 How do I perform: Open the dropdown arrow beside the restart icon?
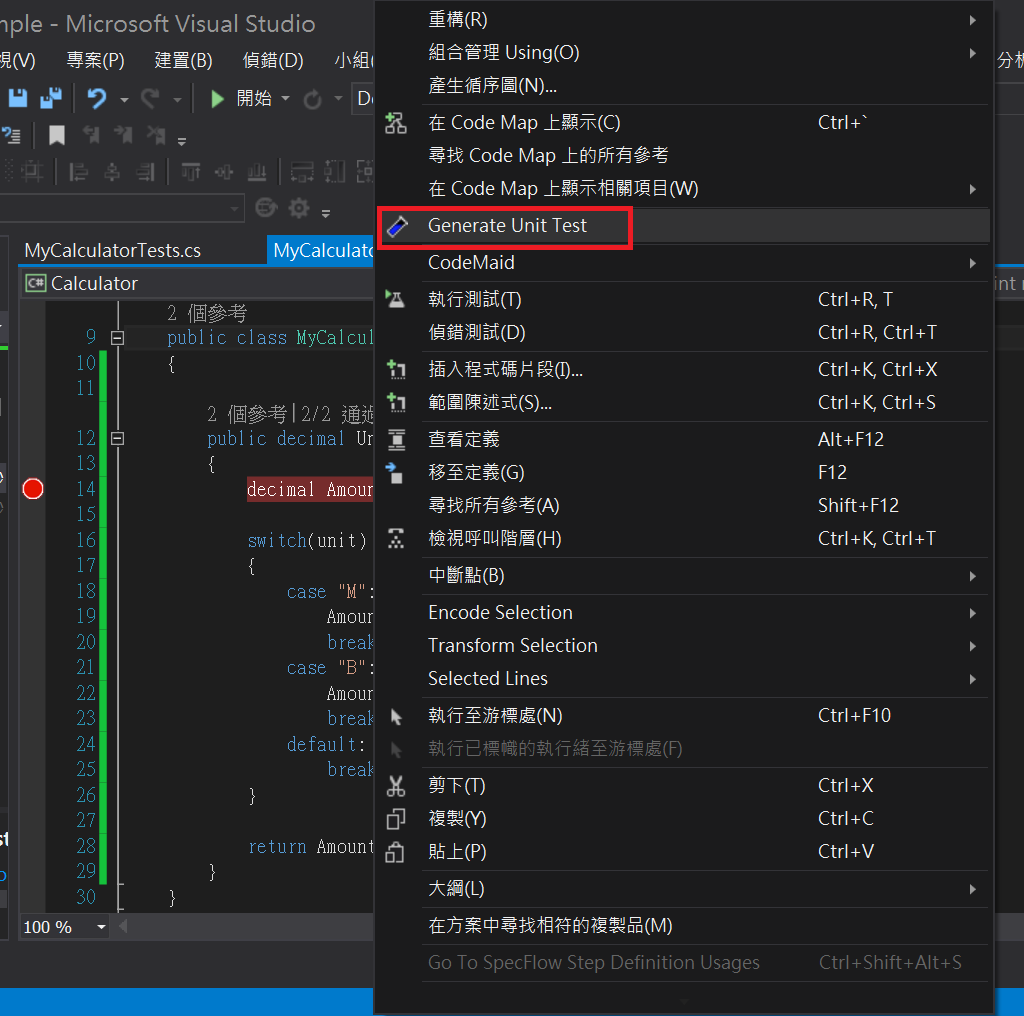click(338, 99)
